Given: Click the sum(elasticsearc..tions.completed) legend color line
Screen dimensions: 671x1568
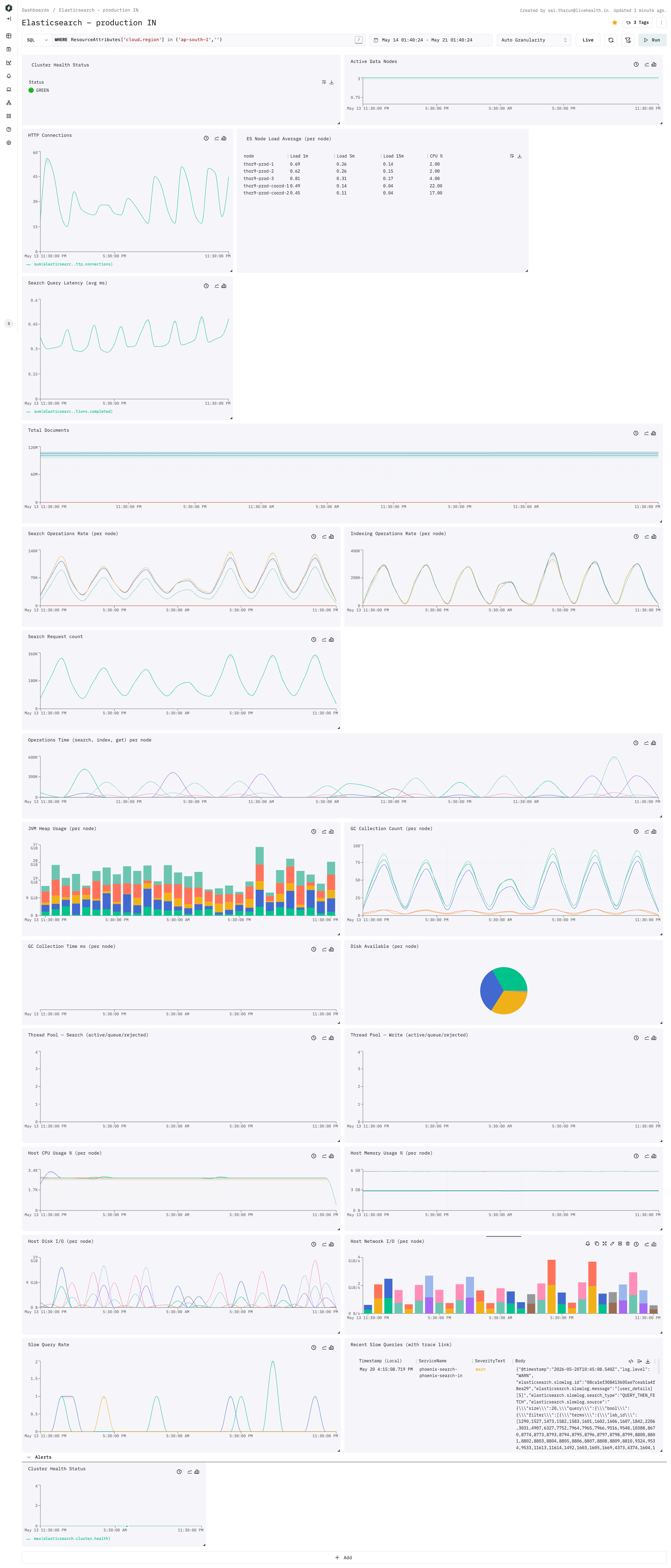Looking at the screenshot, I should (x=28, y=412).
